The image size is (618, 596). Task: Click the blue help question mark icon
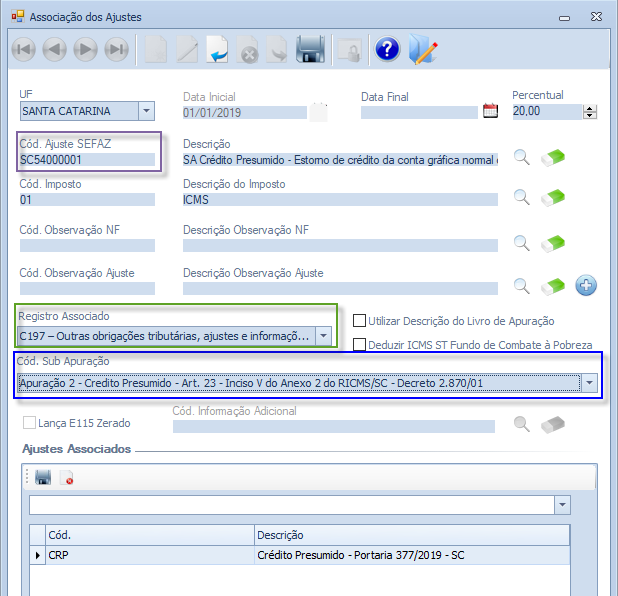[x=387, y=49]
